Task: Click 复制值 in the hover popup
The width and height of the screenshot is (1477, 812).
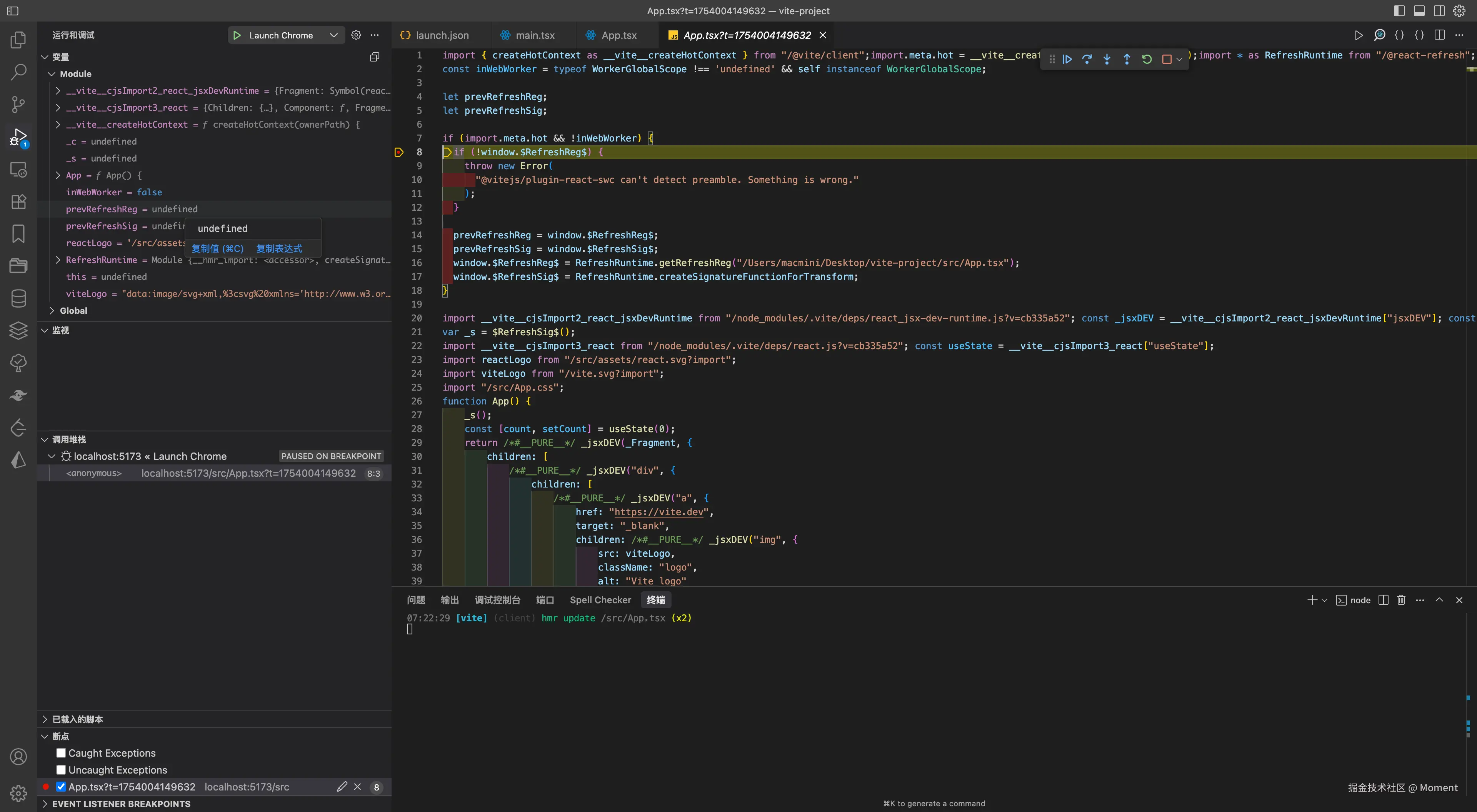Action: point(217,248)
